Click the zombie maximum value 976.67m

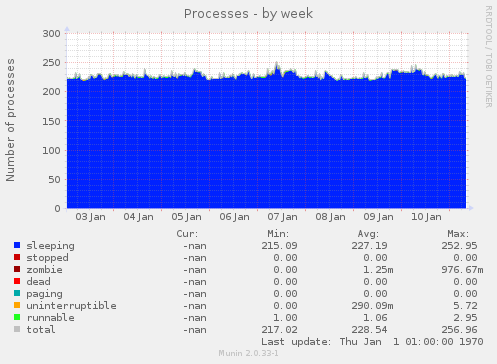(x=462, y=270)
